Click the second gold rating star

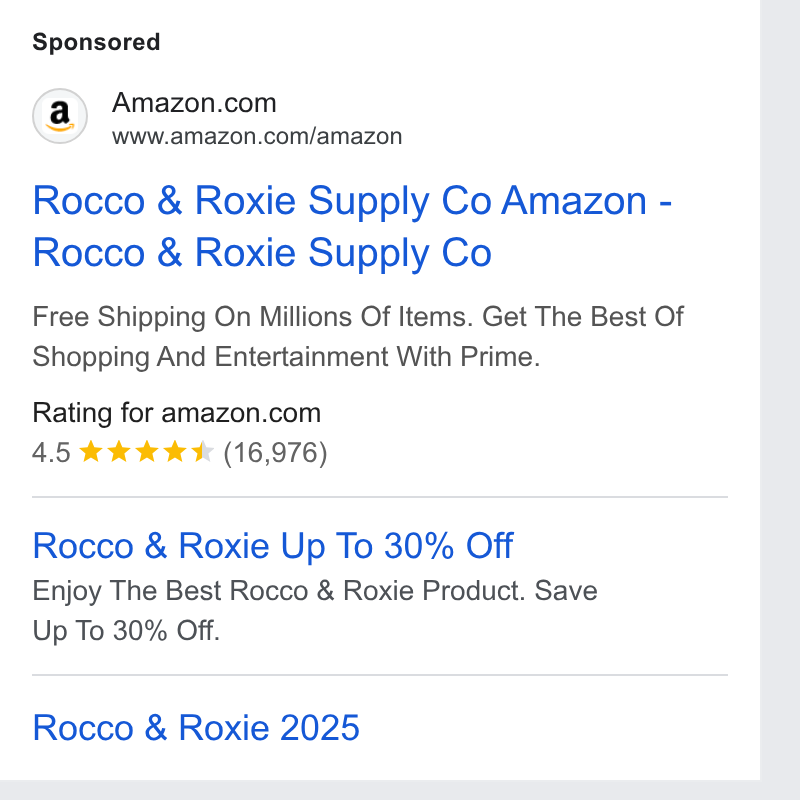[x=119, y=452]
